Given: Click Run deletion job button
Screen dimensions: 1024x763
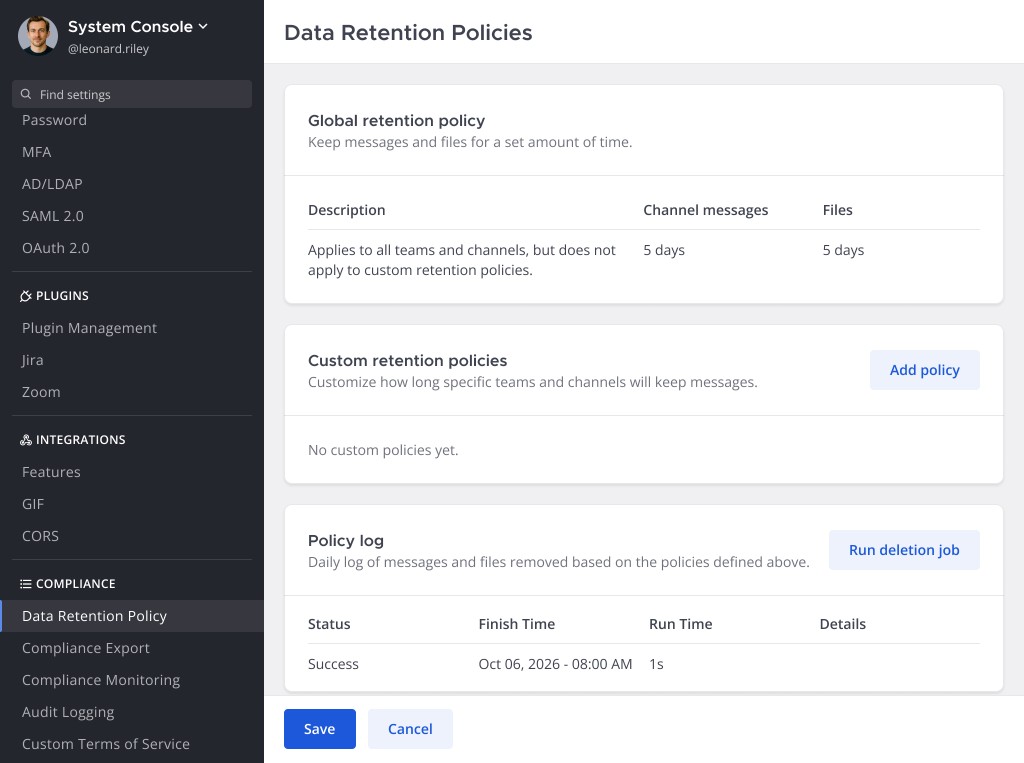Looking at the screenshot, I should (x=904, y=550).
